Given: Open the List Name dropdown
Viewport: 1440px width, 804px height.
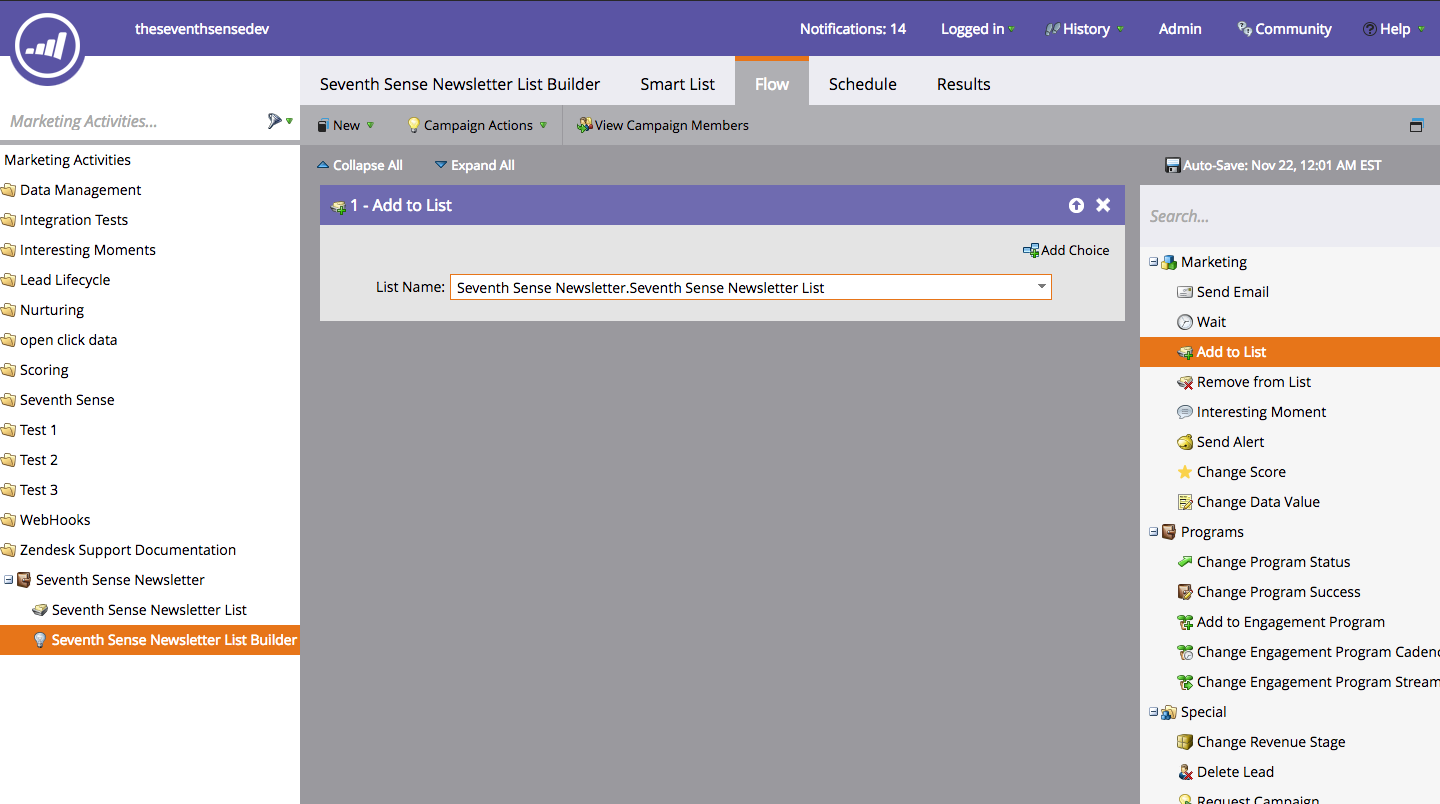Looking at the screenshot, I should pos(1041,287).
